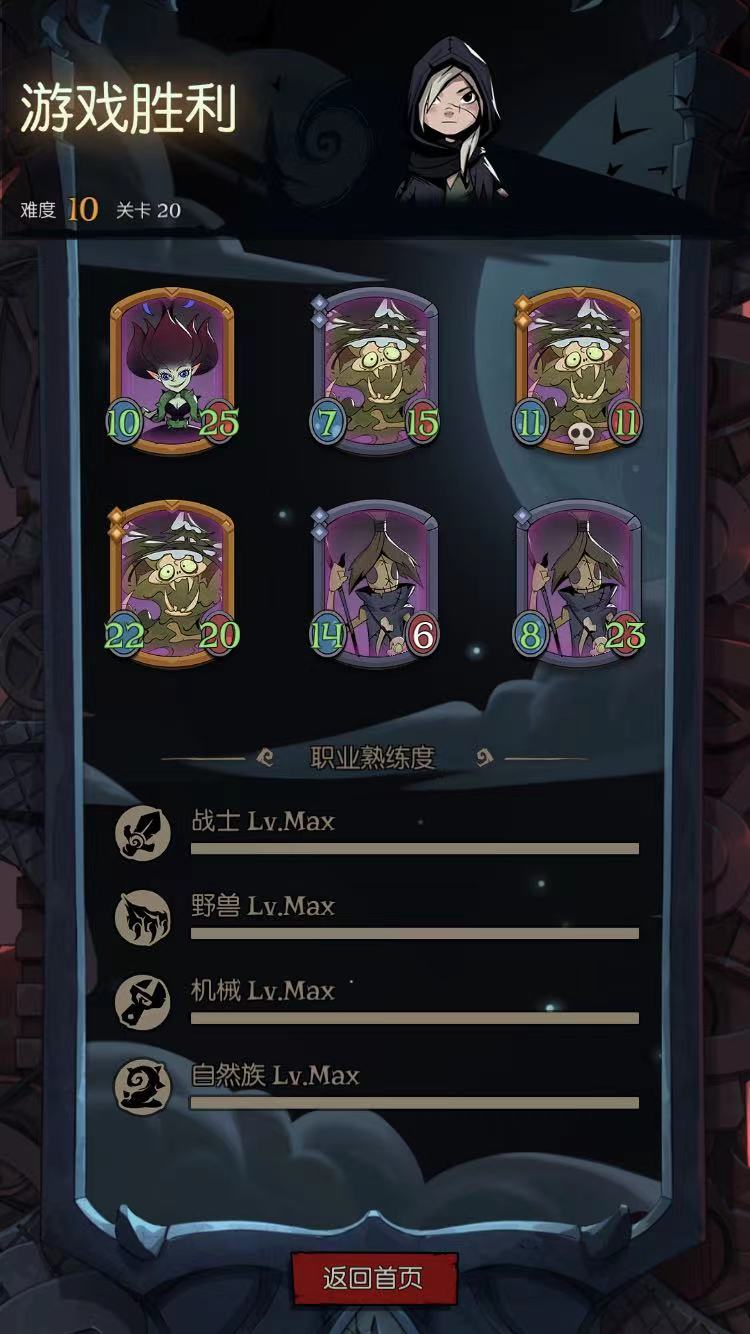
Task: Click the 职业熟练度 section heading
Action: pyautogui.click(x=373, y=758)
